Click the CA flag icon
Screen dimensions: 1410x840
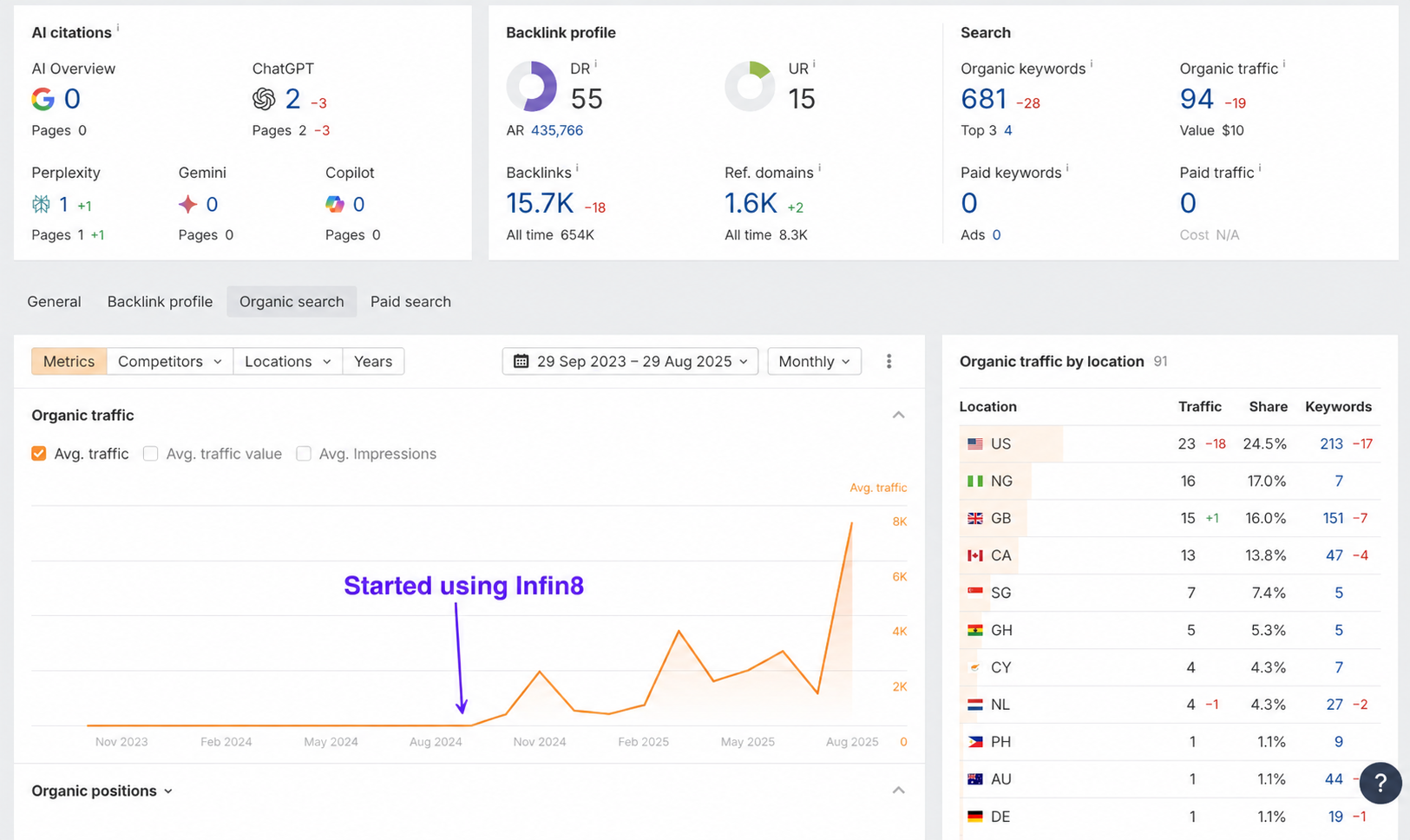pyautogui.click(x=975, y=555)
